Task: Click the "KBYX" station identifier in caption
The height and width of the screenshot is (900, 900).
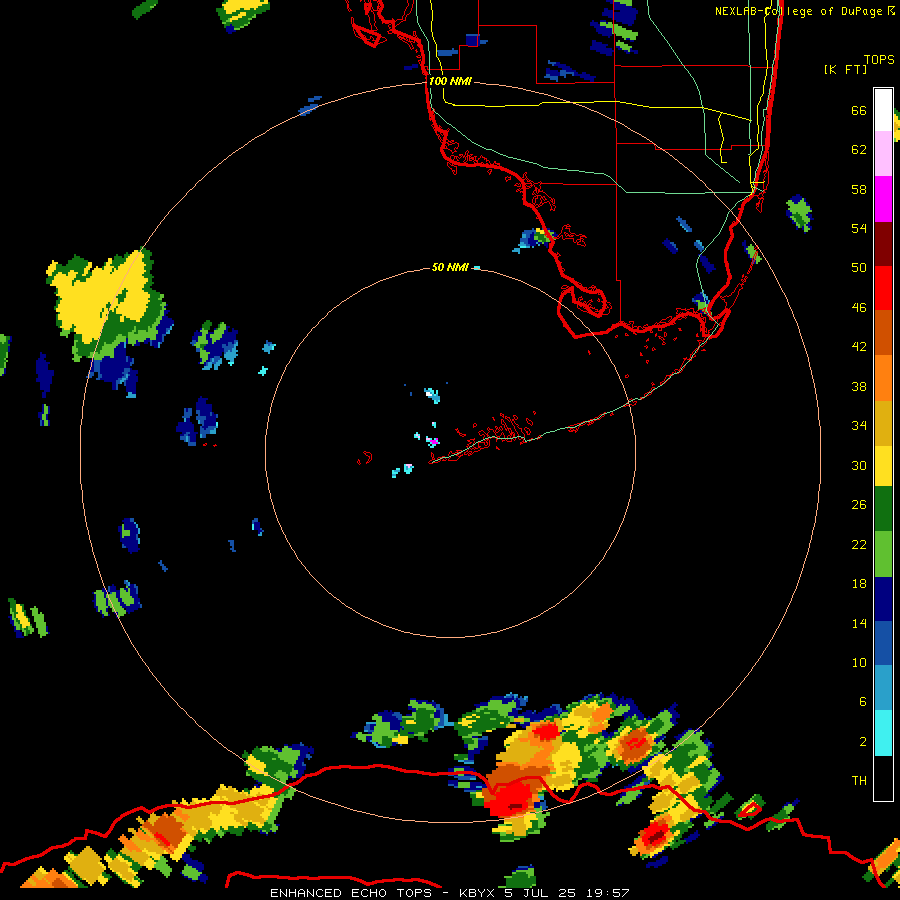Action: tap(477, 893)
